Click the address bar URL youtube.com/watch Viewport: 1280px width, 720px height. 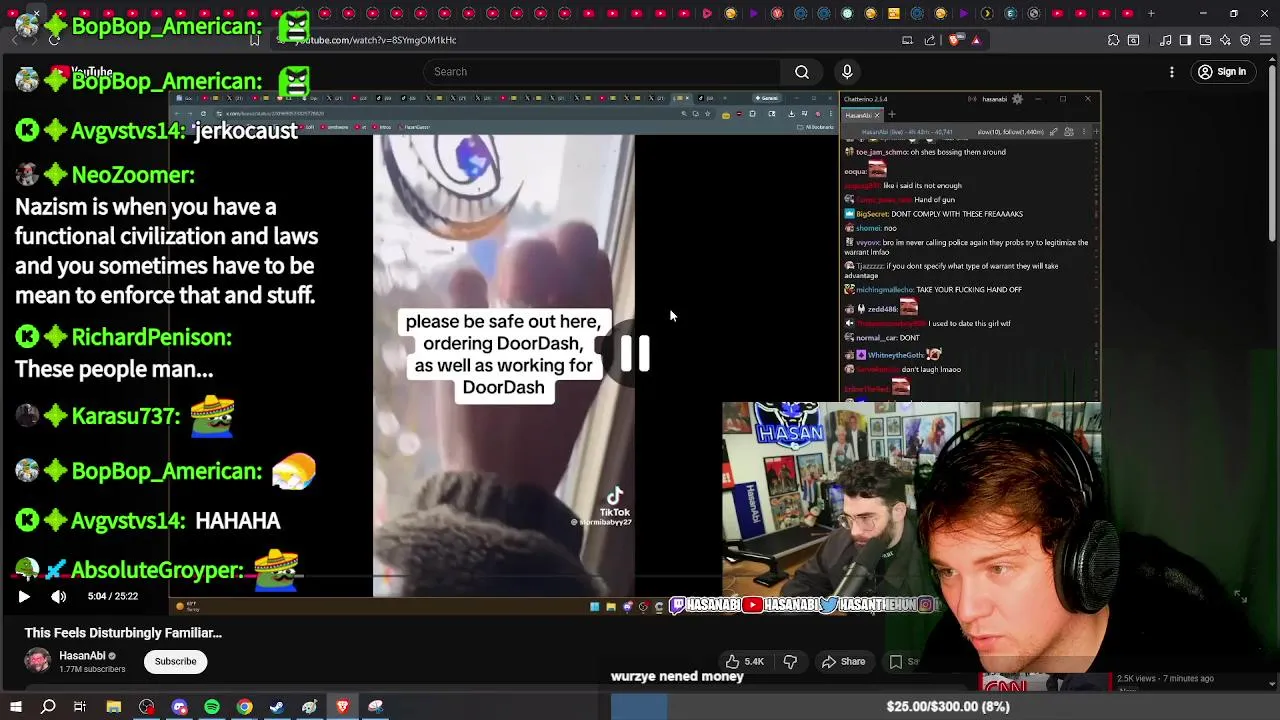(x=375, y=40)
